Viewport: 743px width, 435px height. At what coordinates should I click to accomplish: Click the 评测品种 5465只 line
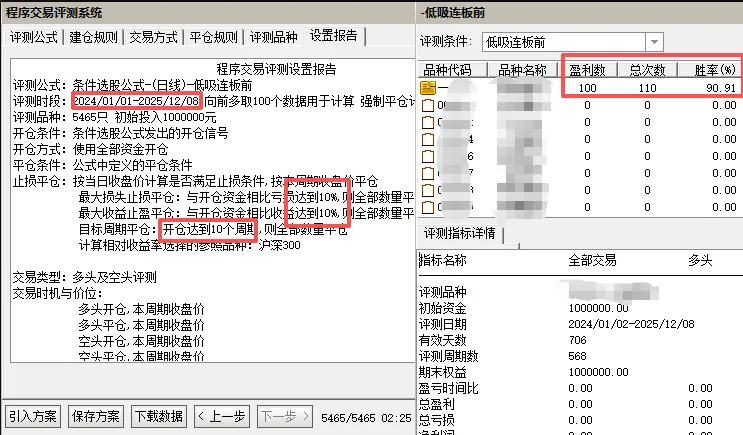click(114, 117)
